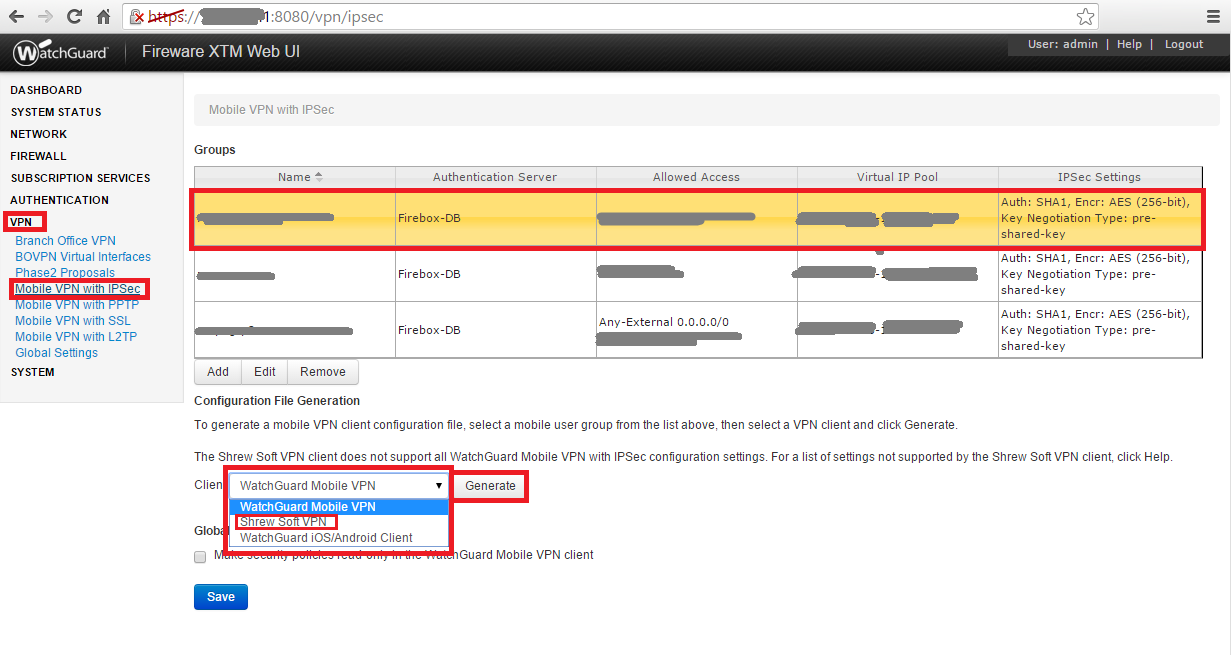
Task: Bookmark this page with the star icon
Action: click(1085, 17)
